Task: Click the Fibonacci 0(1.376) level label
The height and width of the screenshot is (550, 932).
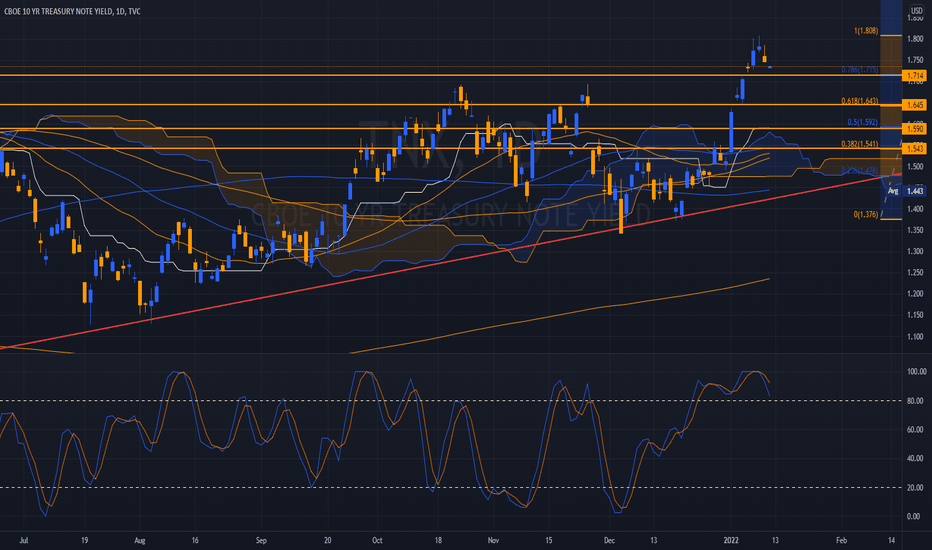Action: (865, 214)
